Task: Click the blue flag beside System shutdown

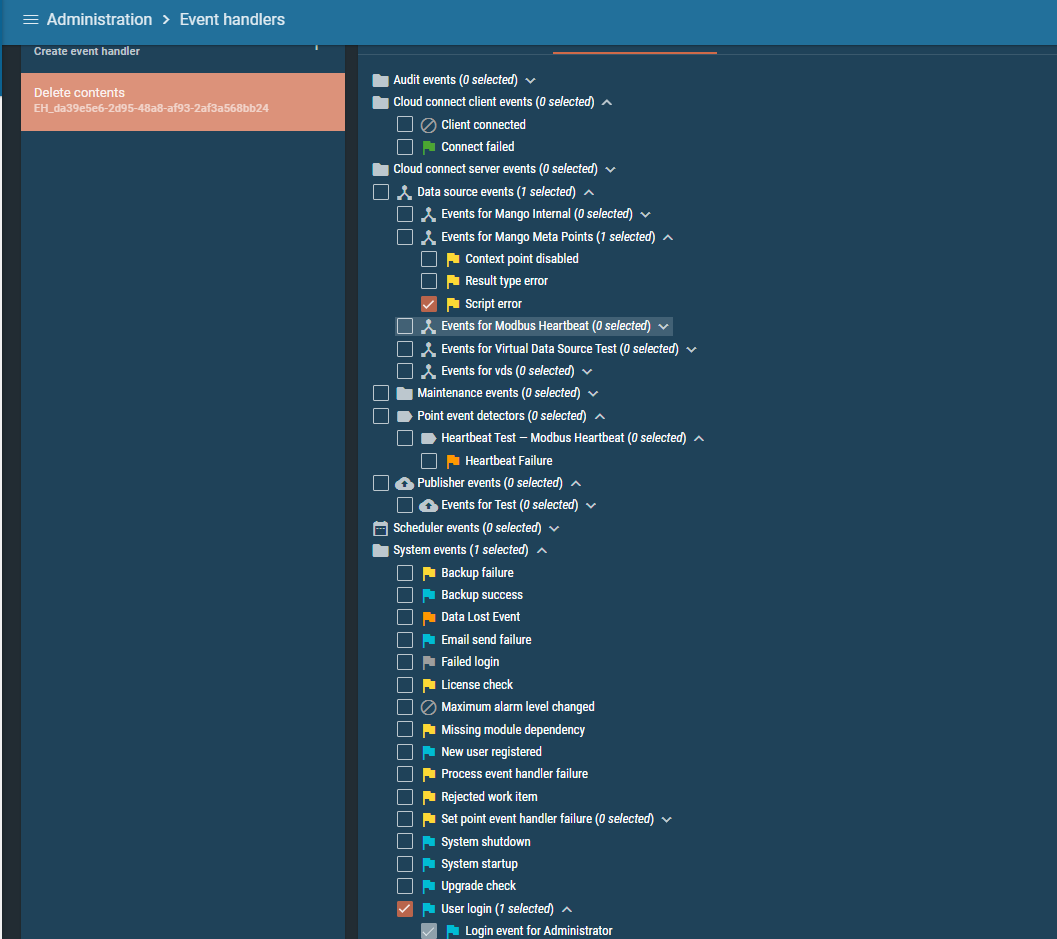Action: [429, 842]
